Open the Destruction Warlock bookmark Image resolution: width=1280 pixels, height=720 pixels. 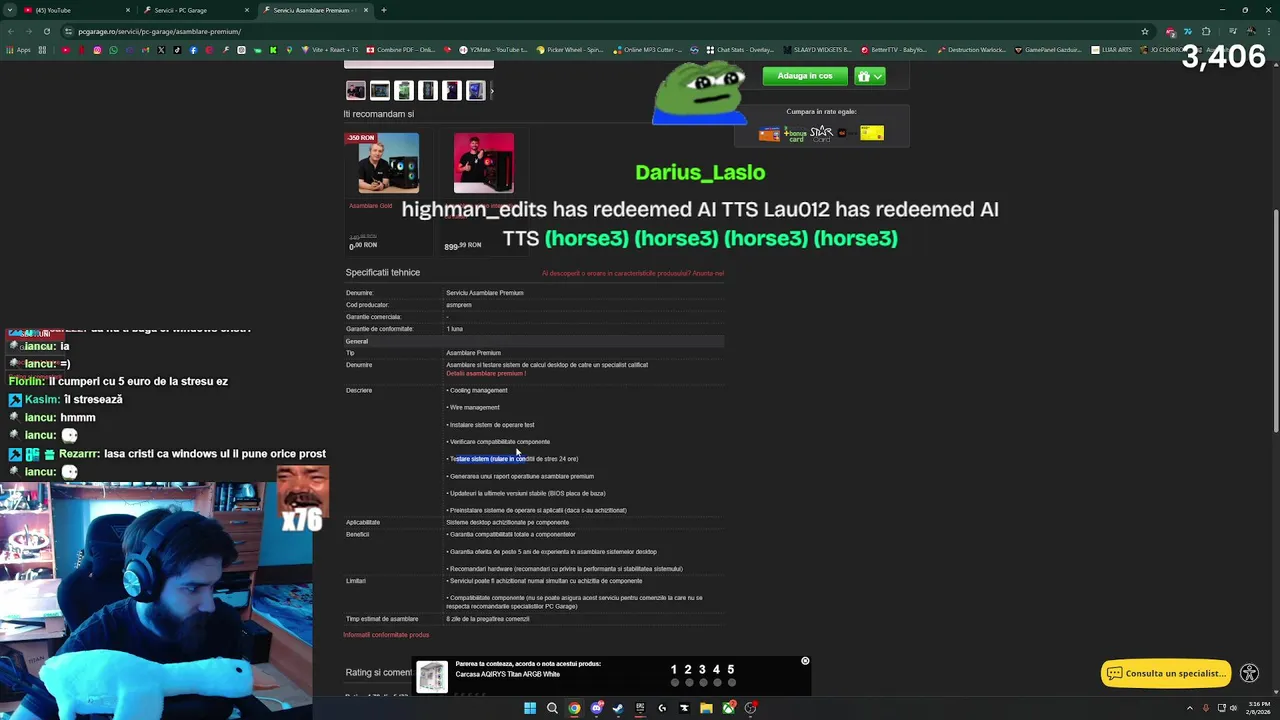point(972,50)
